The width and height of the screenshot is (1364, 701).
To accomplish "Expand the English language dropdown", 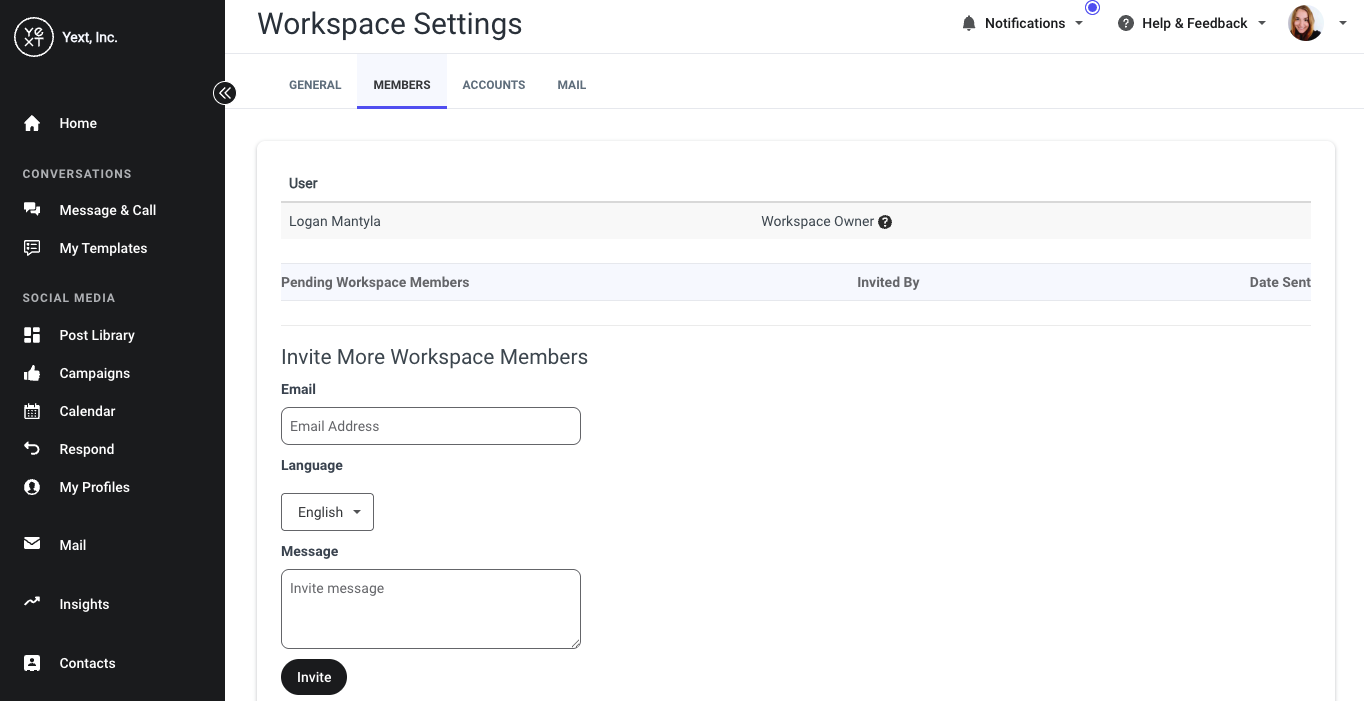I will 328,512.
